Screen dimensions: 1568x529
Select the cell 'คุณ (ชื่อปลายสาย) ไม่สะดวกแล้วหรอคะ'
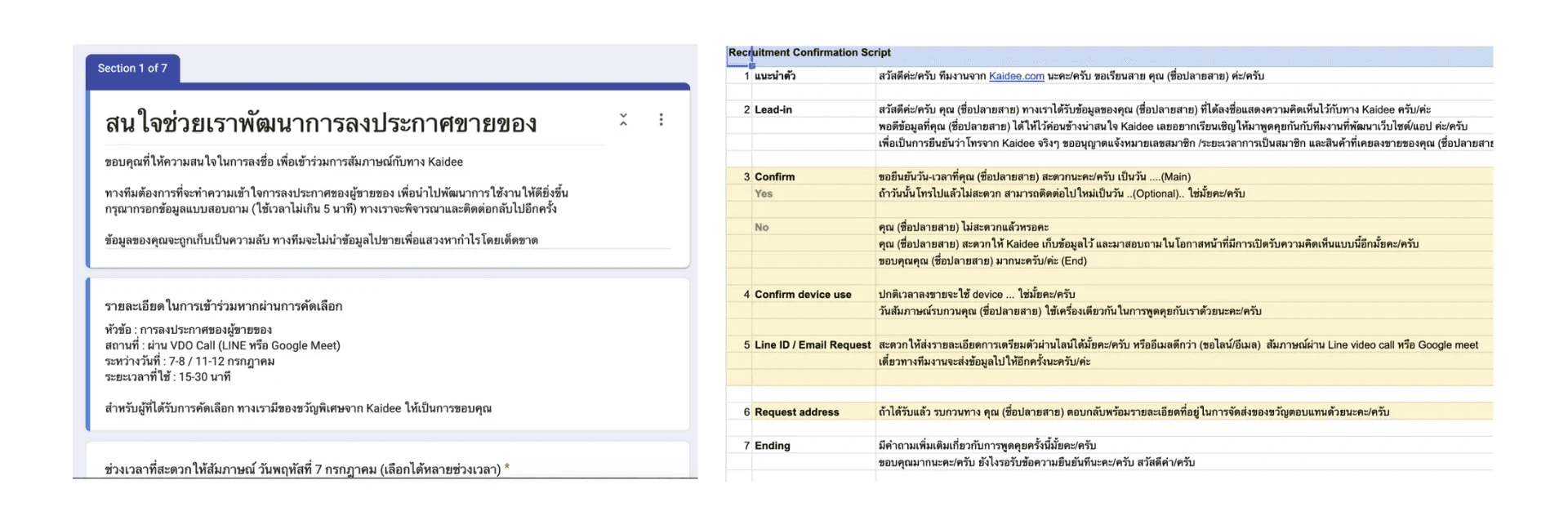964,227
